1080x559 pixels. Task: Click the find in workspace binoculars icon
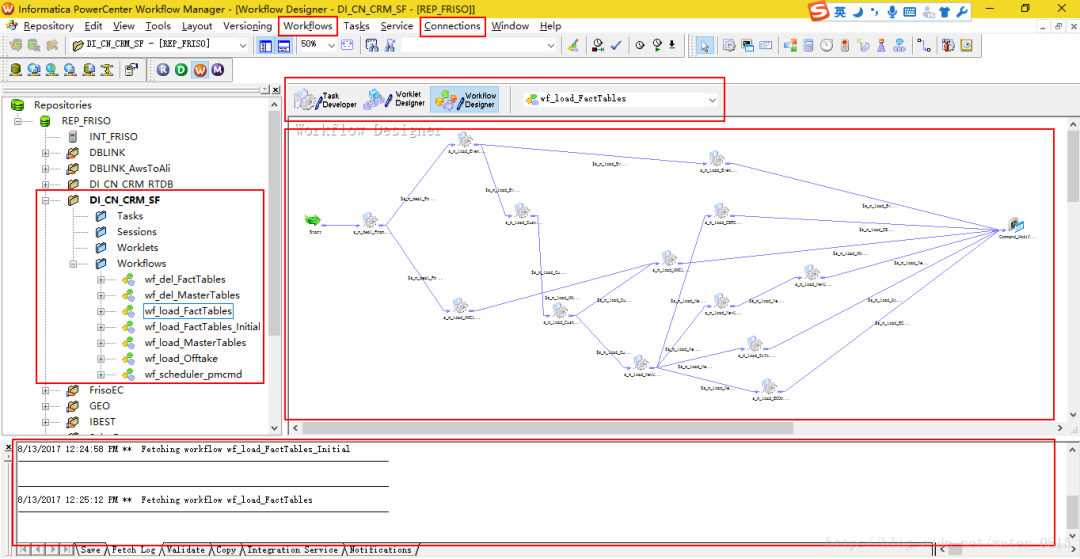coord(372,45)
